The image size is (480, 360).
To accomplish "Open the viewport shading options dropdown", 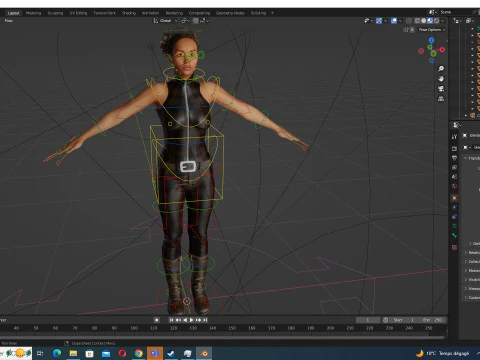I will pos(443,21).
